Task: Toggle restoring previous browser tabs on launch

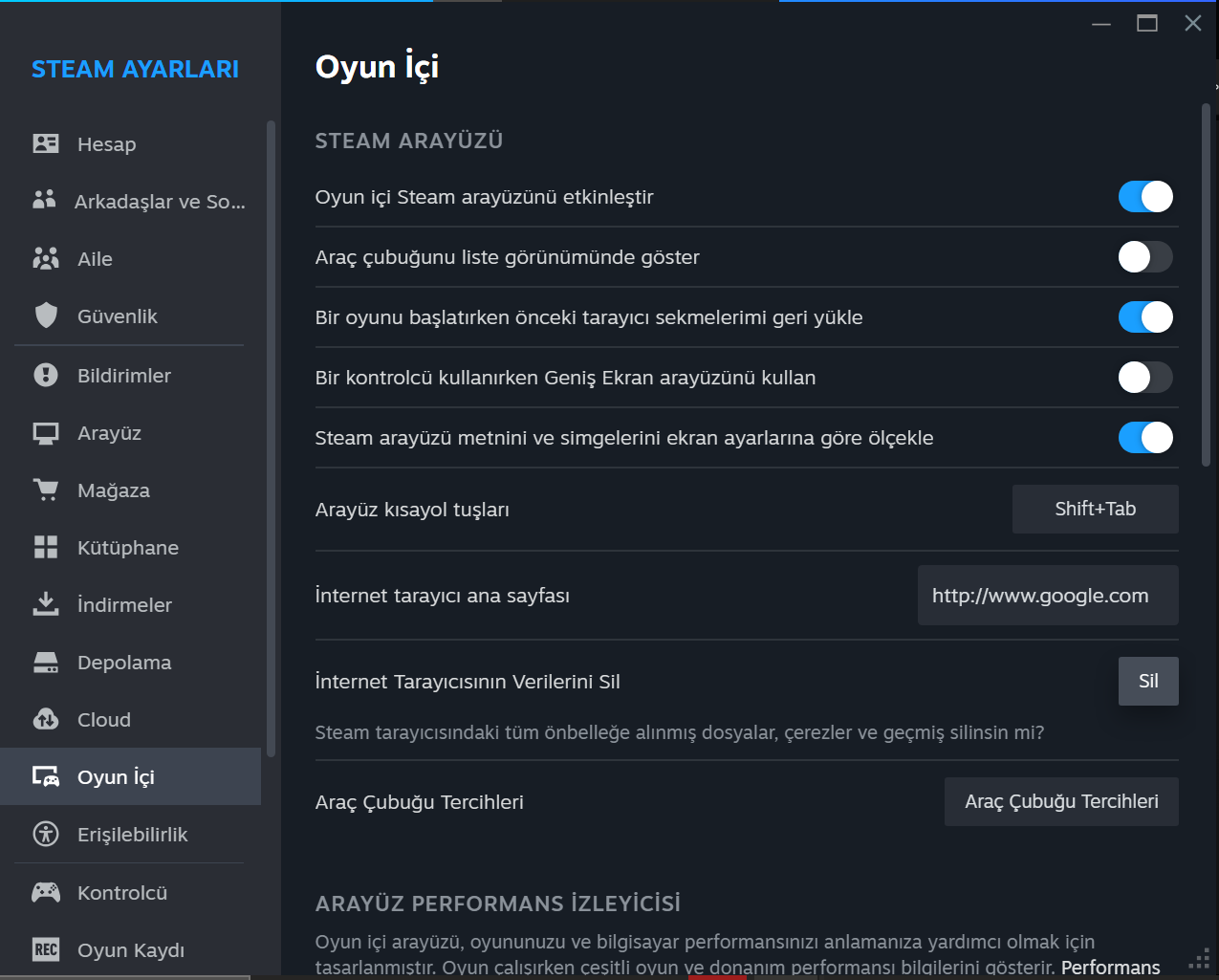Action: click(1145, 317)
